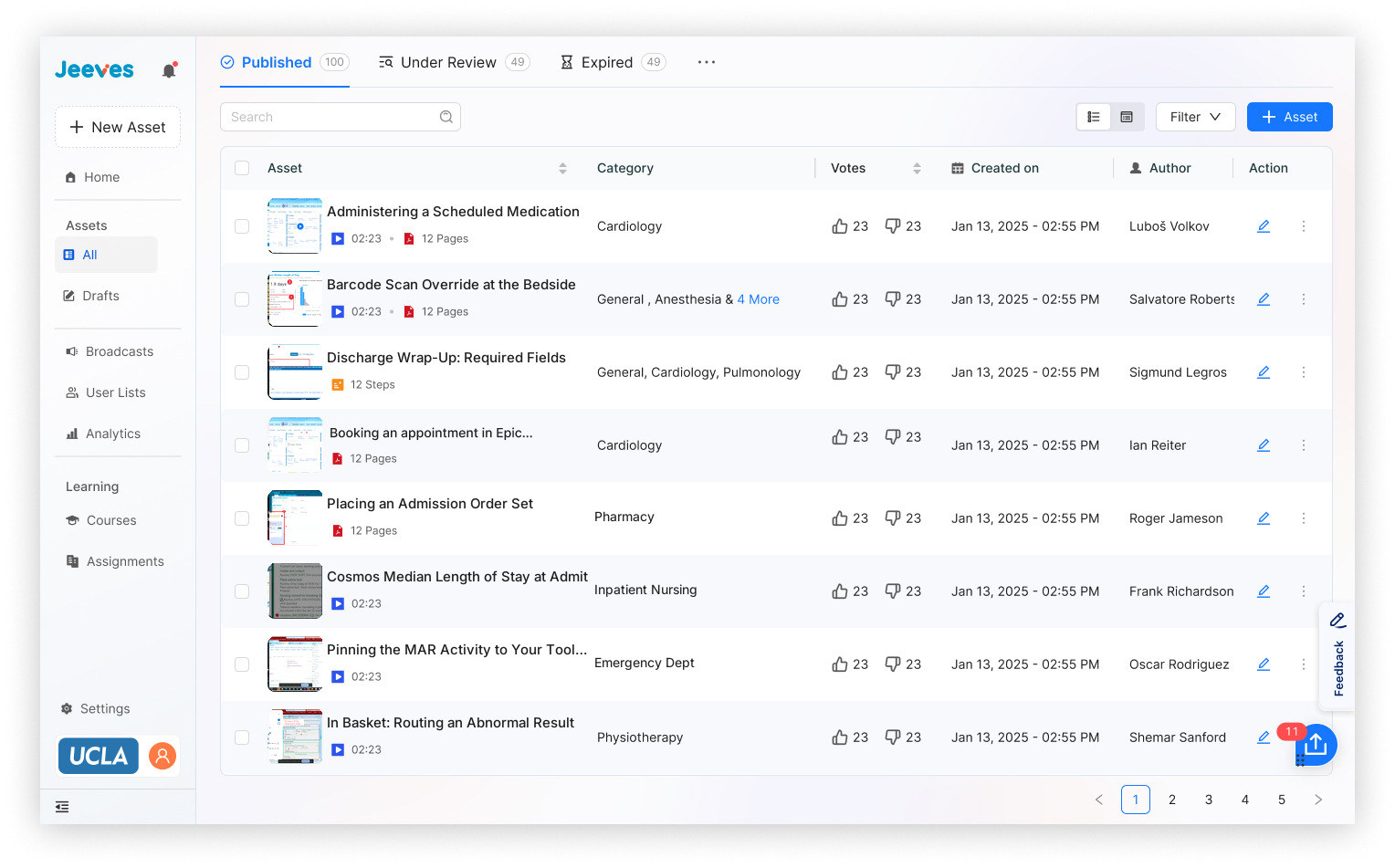
Task: Toggle select-all checkbox in table header
Action: (x=242, y=168)
